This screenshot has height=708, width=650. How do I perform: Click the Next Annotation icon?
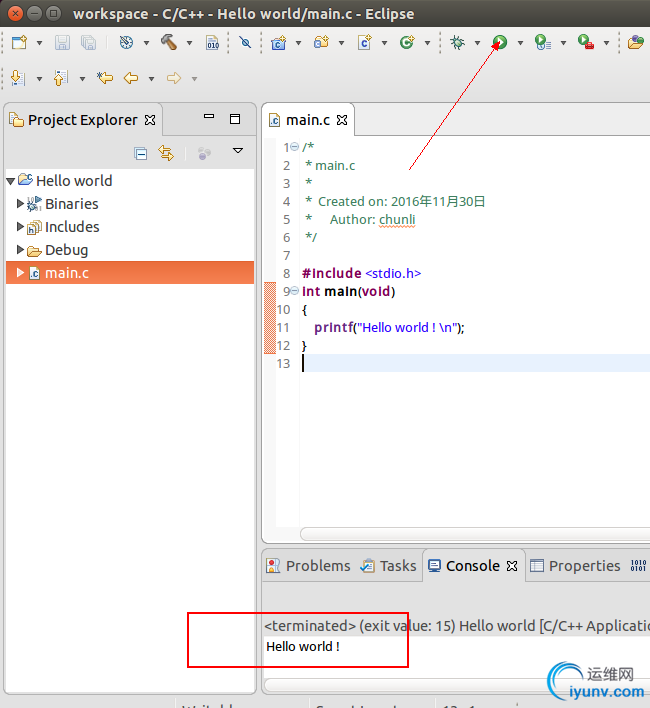point(18,78)
